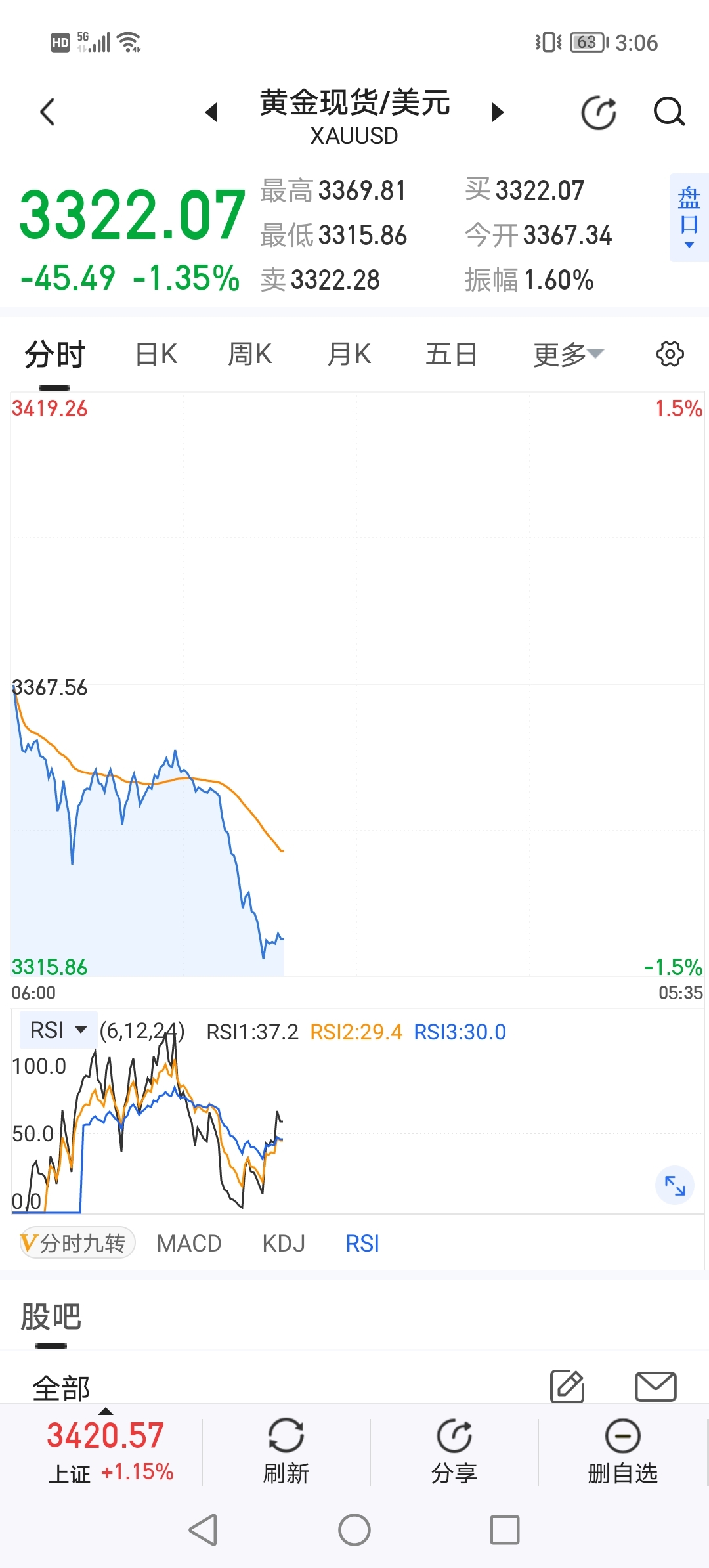Viewport: 709px width, 1568px height.
Task: Switch indicator to MACD
Action: [189, 1243]
